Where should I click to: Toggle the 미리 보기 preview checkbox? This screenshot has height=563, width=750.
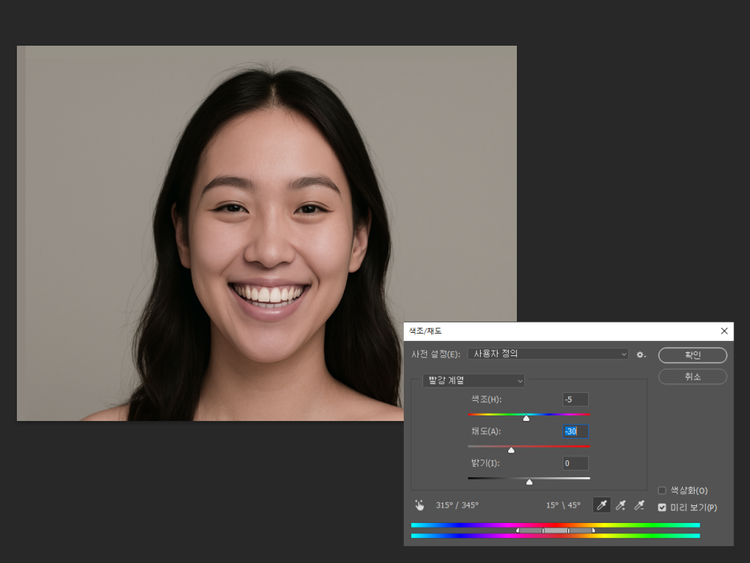coord(662,507)
